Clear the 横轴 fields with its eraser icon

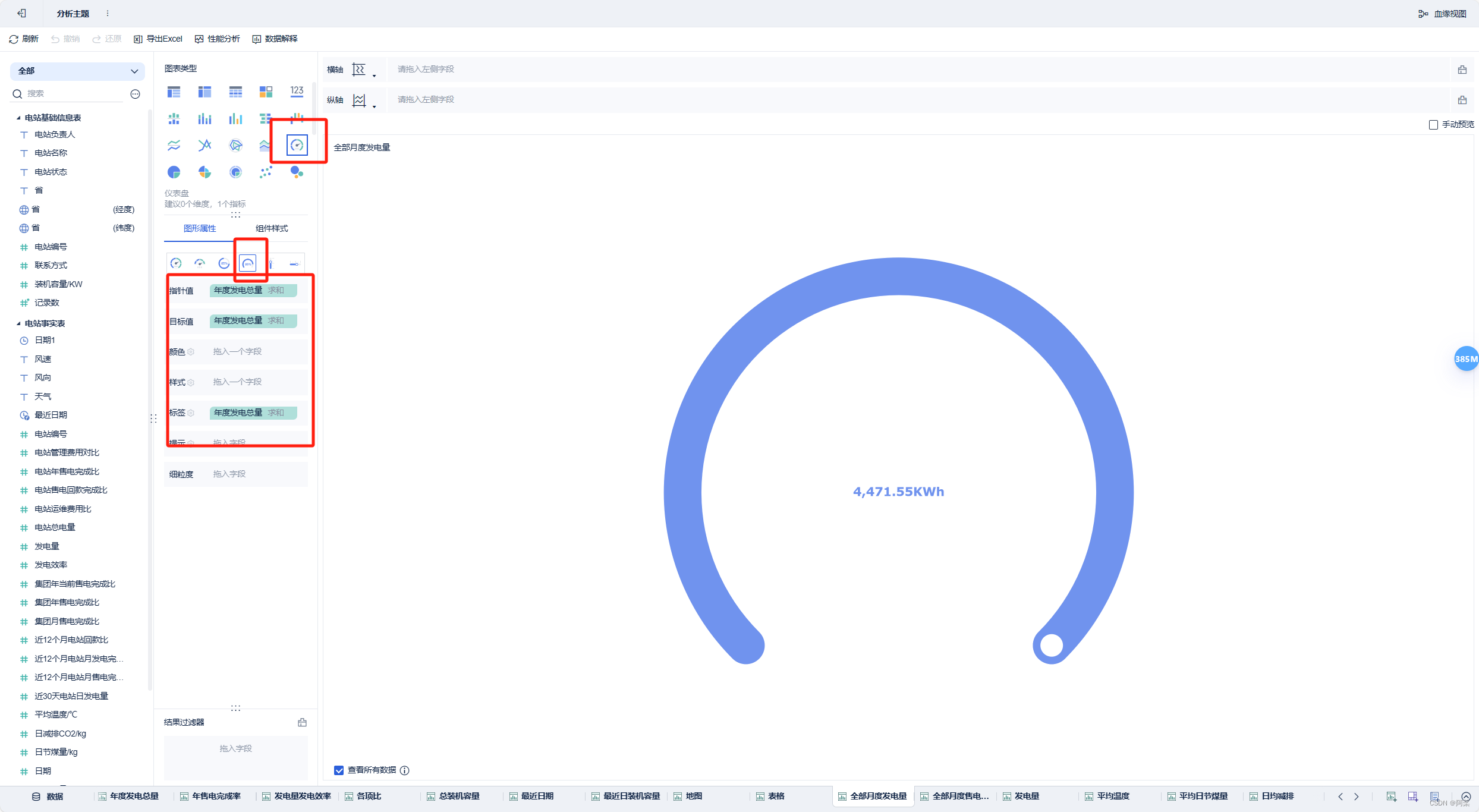click(x=1462, y=70)
